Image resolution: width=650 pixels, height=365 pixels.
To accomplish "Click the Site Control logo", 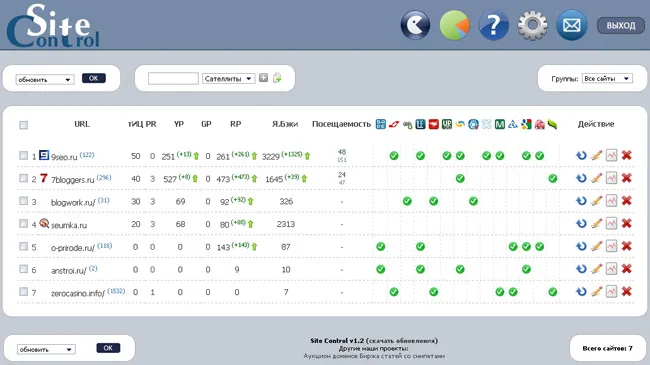I will [x=53, y=26].
